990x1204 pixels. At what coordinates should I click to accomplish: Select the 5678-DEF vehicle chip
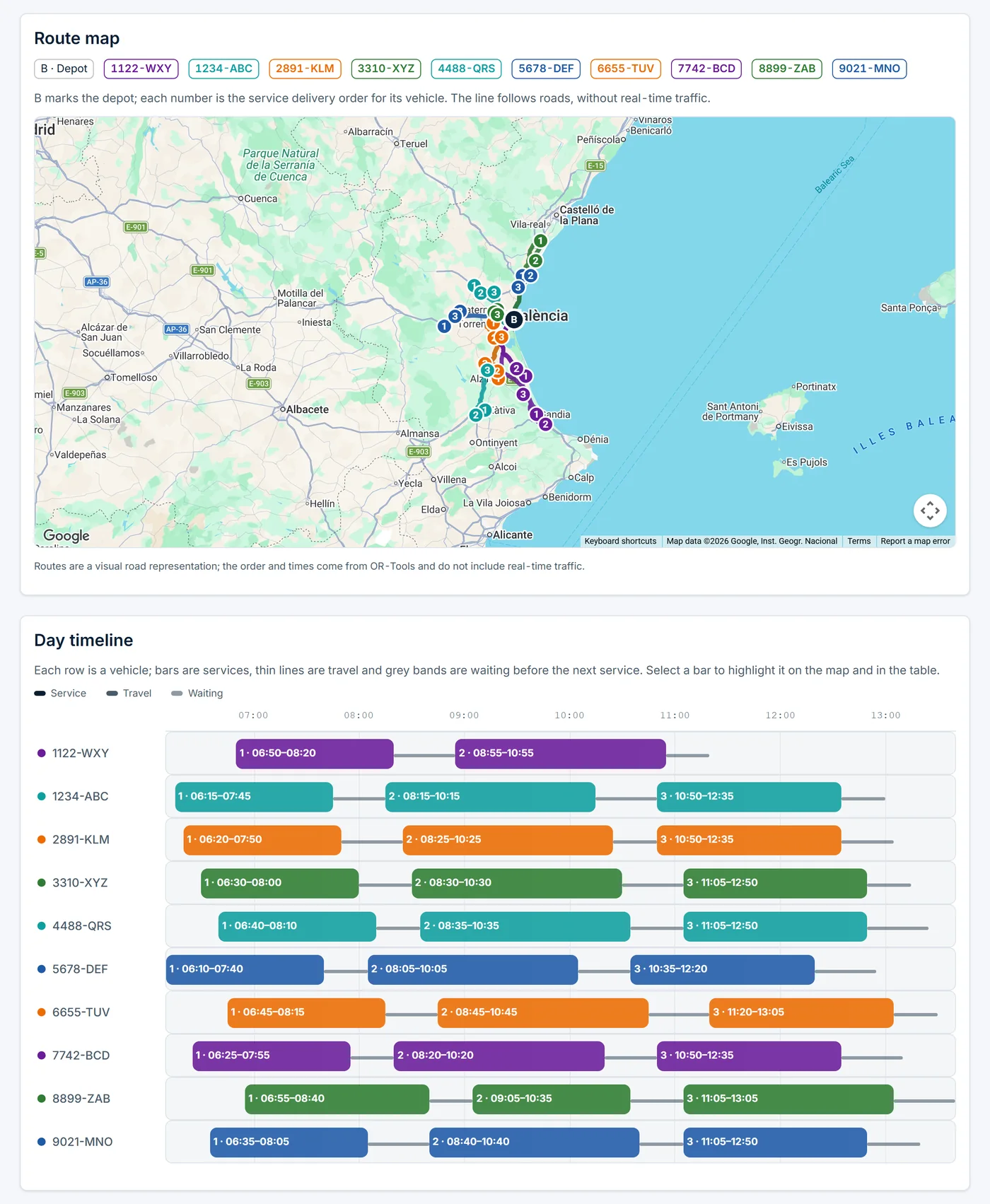pos(546,69)
